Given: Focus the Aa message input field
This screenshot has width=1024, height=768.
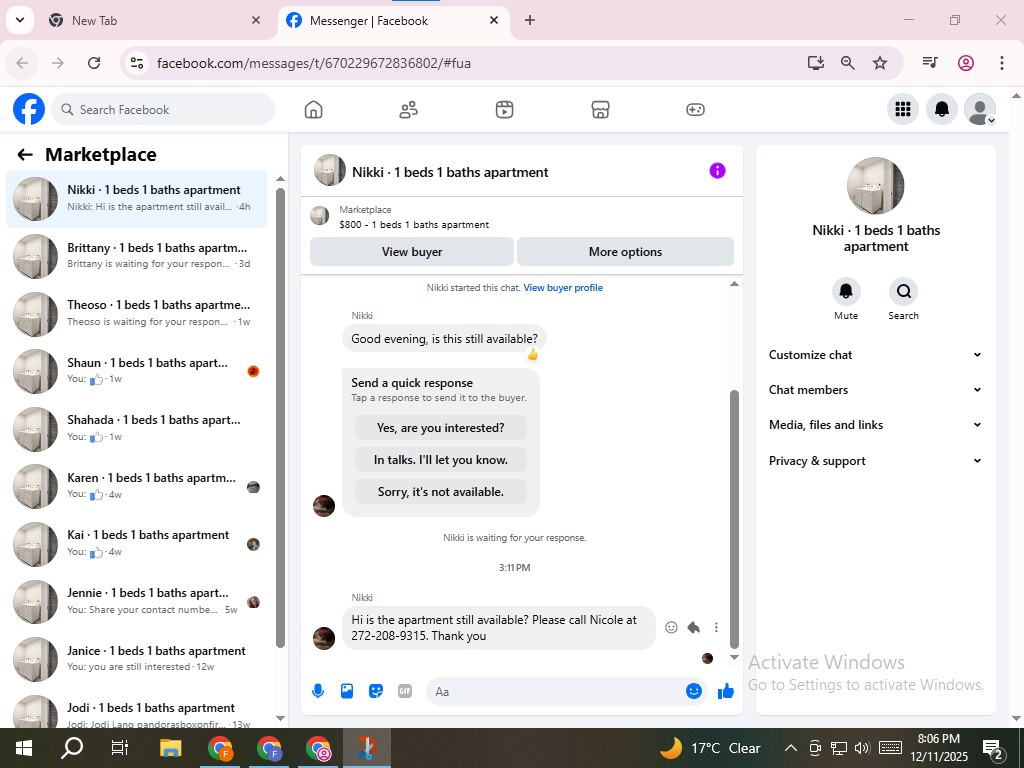Looking at the screenshot, I should pos(555,692).
